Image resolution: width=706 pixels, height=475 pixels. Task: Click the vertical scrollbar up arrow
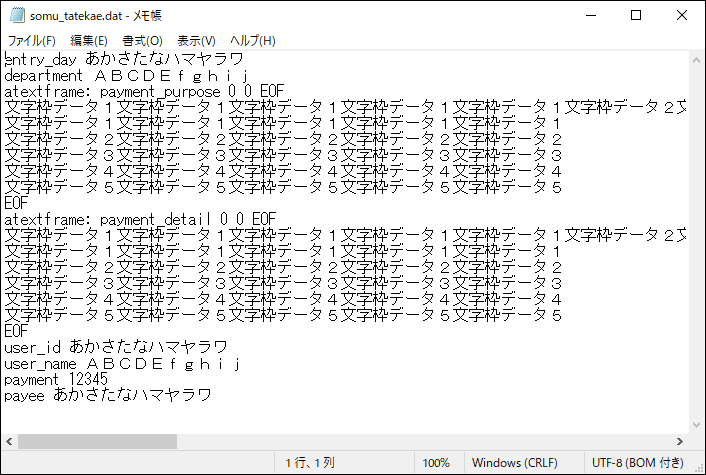click(696, 60)
